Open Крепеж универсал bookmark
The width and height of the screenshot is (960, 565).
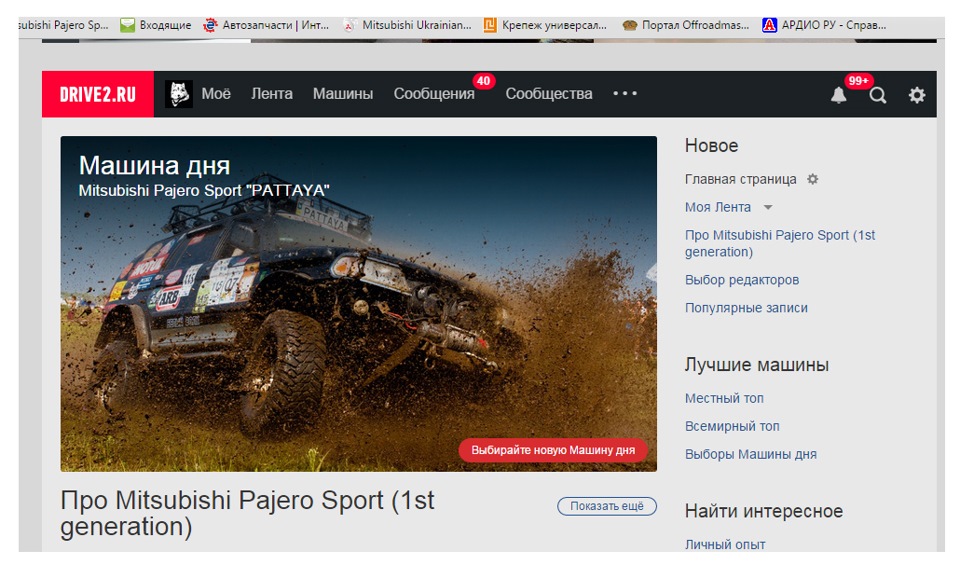[x=545, y=25]
